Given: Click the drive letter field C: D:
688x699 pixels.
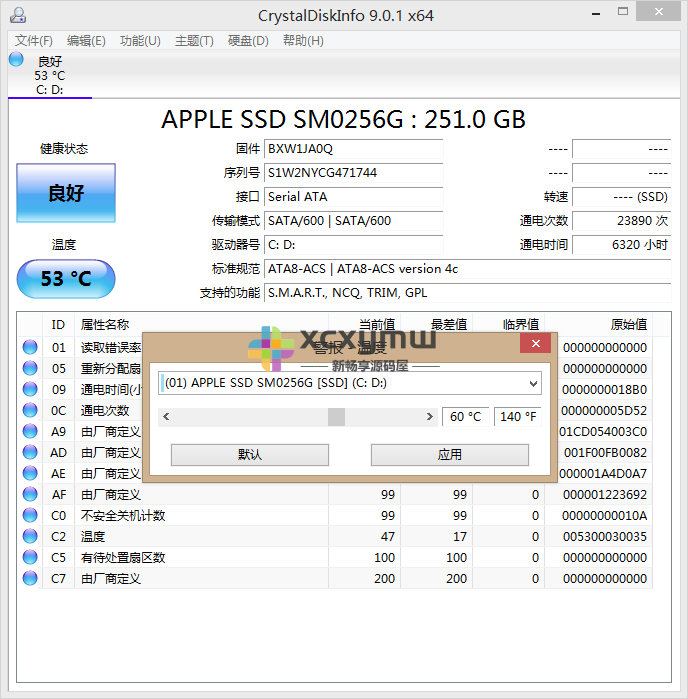Looking at the screenshot, I should pyautogui.click(x=354, y=245).
